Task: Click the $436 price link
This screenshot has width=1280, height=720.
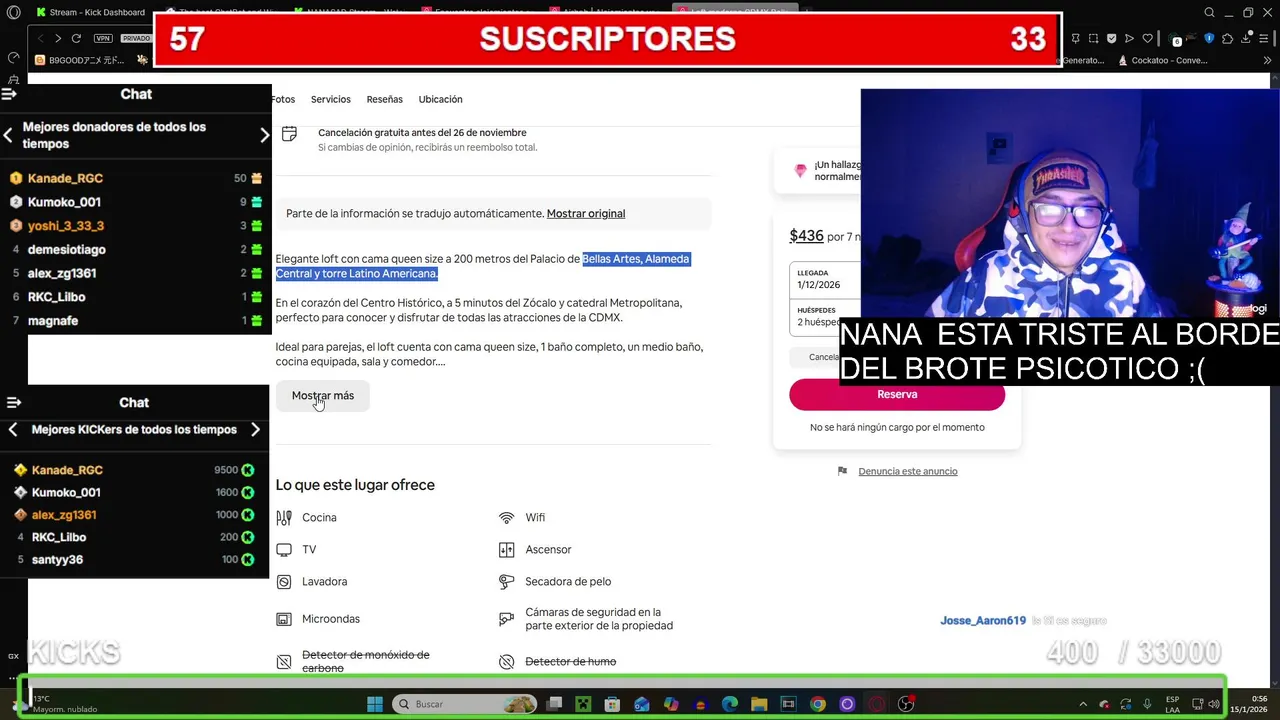Action: pos(806,236)
